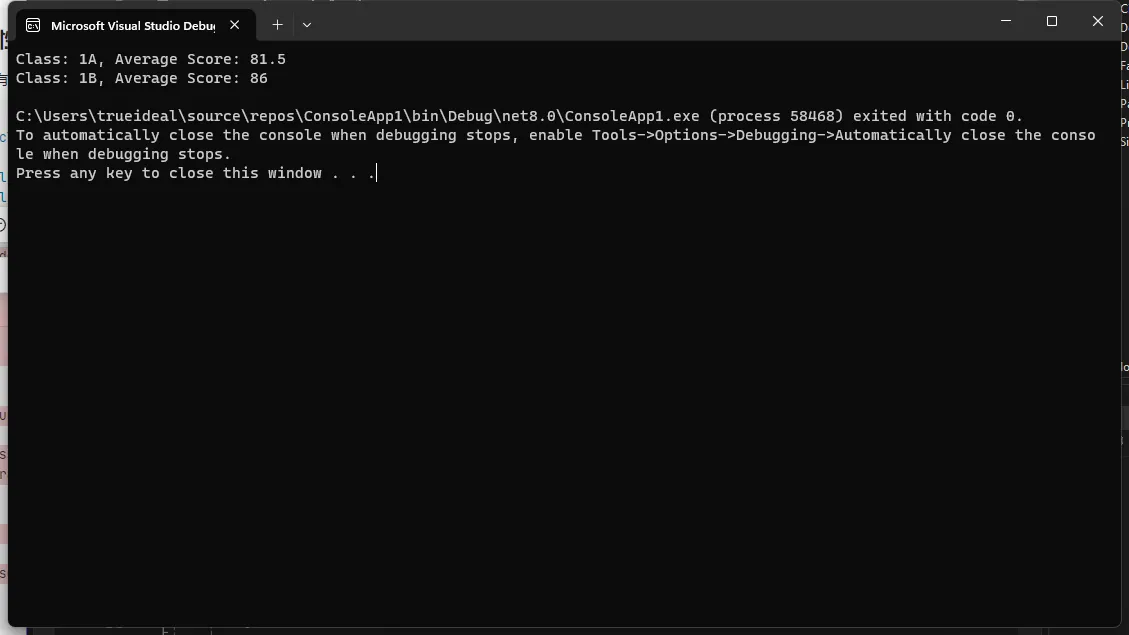The image size is (1129, 635).
Task: Open a new terminal tab with plus
Action: 277,24
